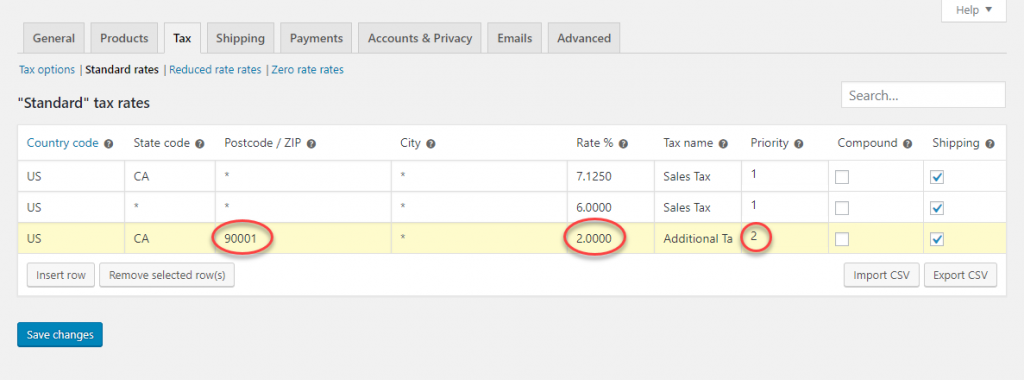Uncheck Shipping for the 6.0000 rate row

[x=937, y=208]
